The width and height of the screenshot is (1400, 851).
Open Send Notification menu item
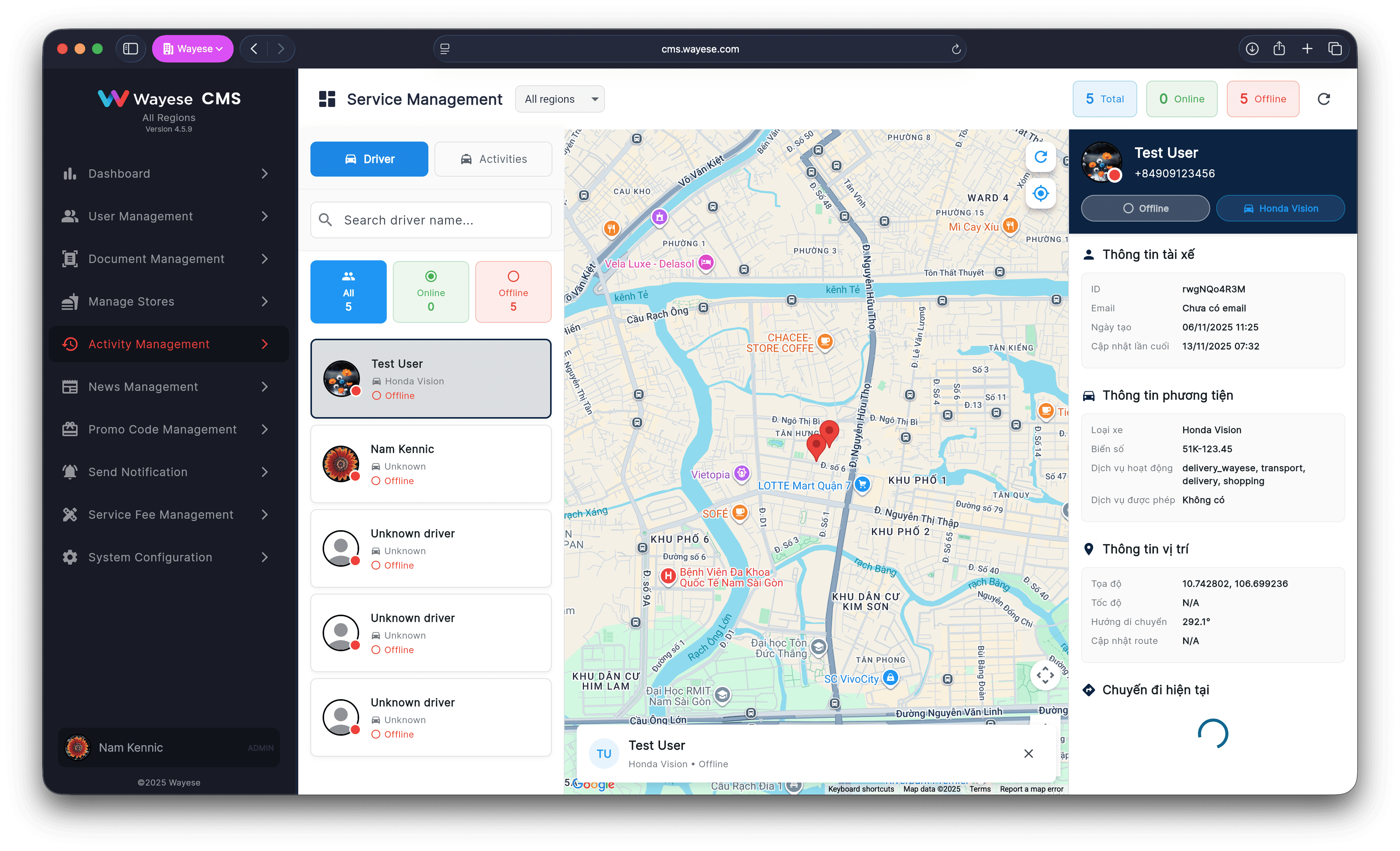click(169, 472)
